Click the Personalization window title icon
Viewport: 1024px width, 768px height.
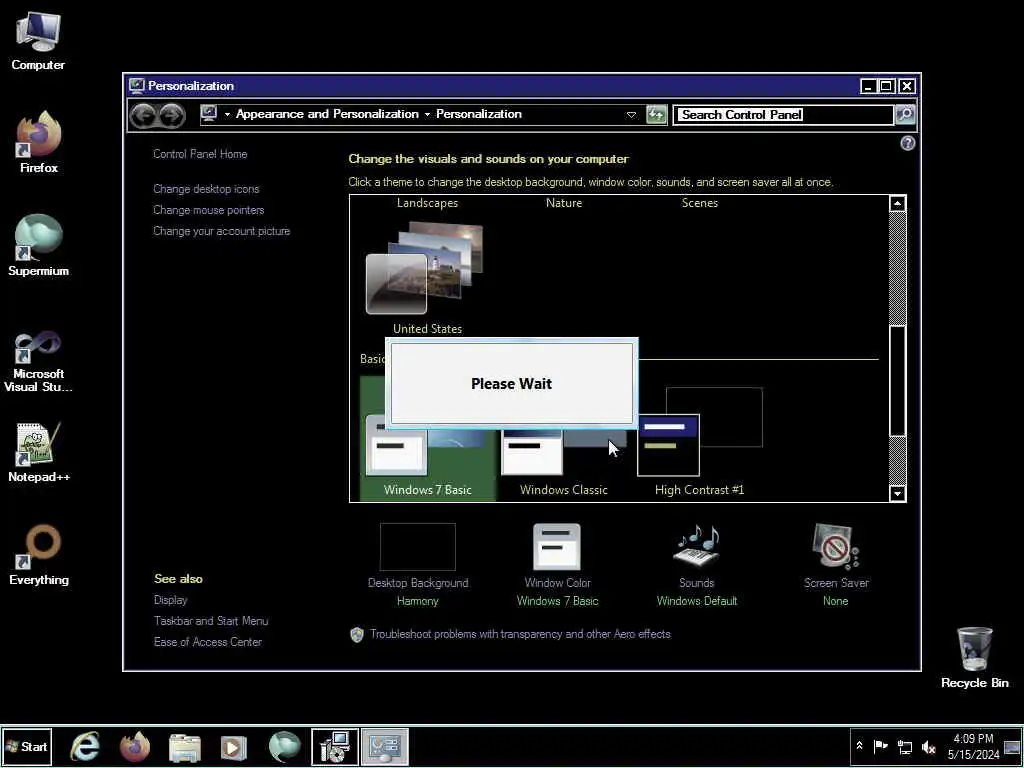click(x=136, y=86)
